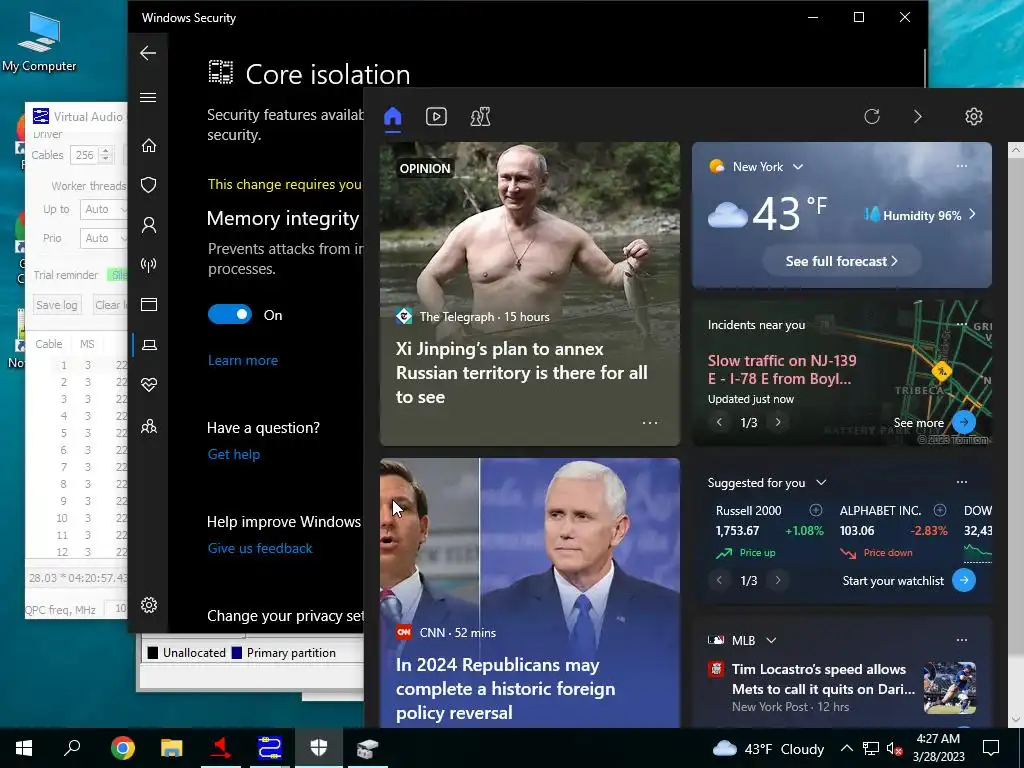The image size is (1024, 768).
Task: Click Give us feedback link
Action: [x=260, y=549]
